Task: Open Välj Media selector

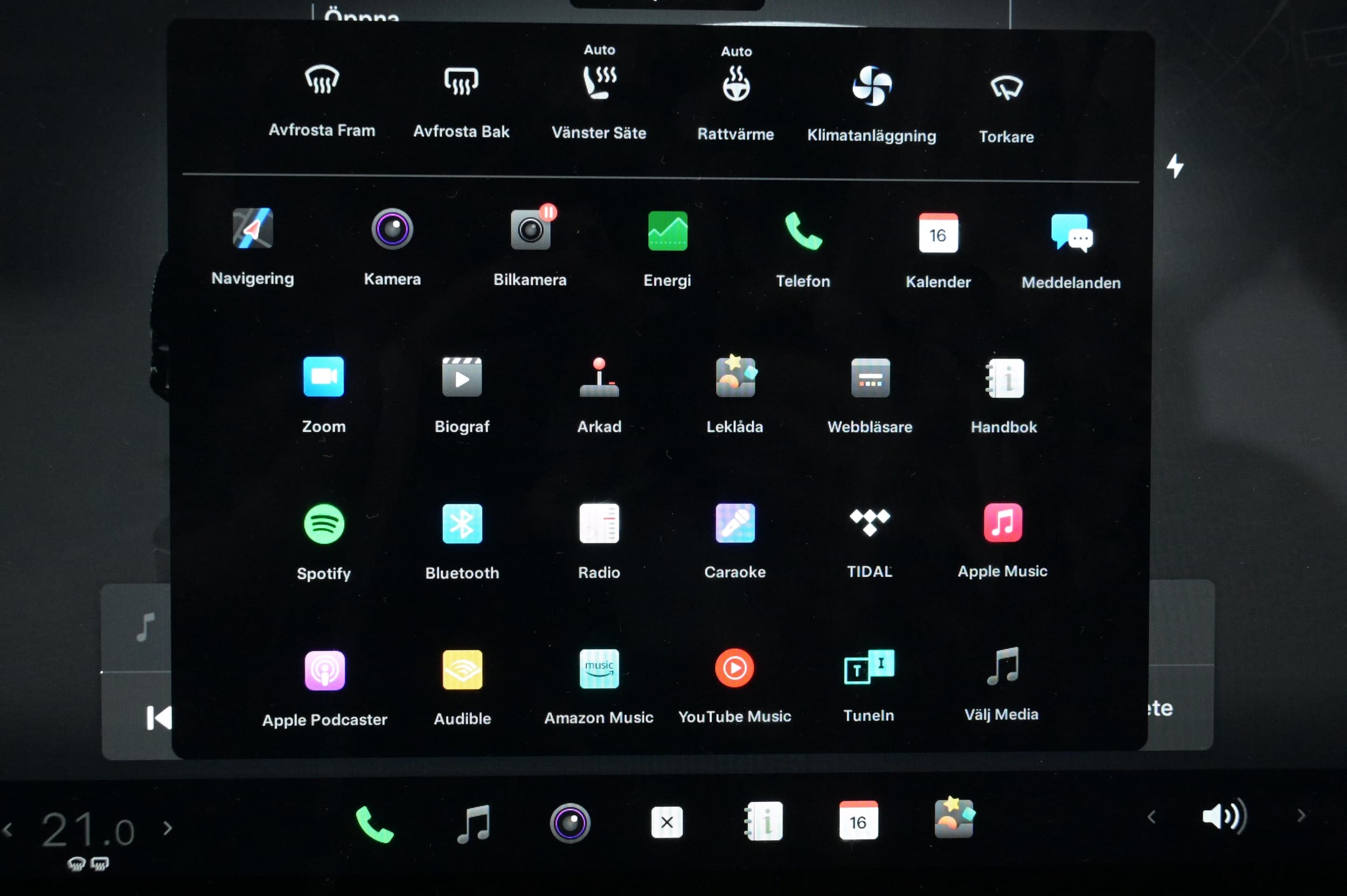Action: click(x=1003, y=666)
